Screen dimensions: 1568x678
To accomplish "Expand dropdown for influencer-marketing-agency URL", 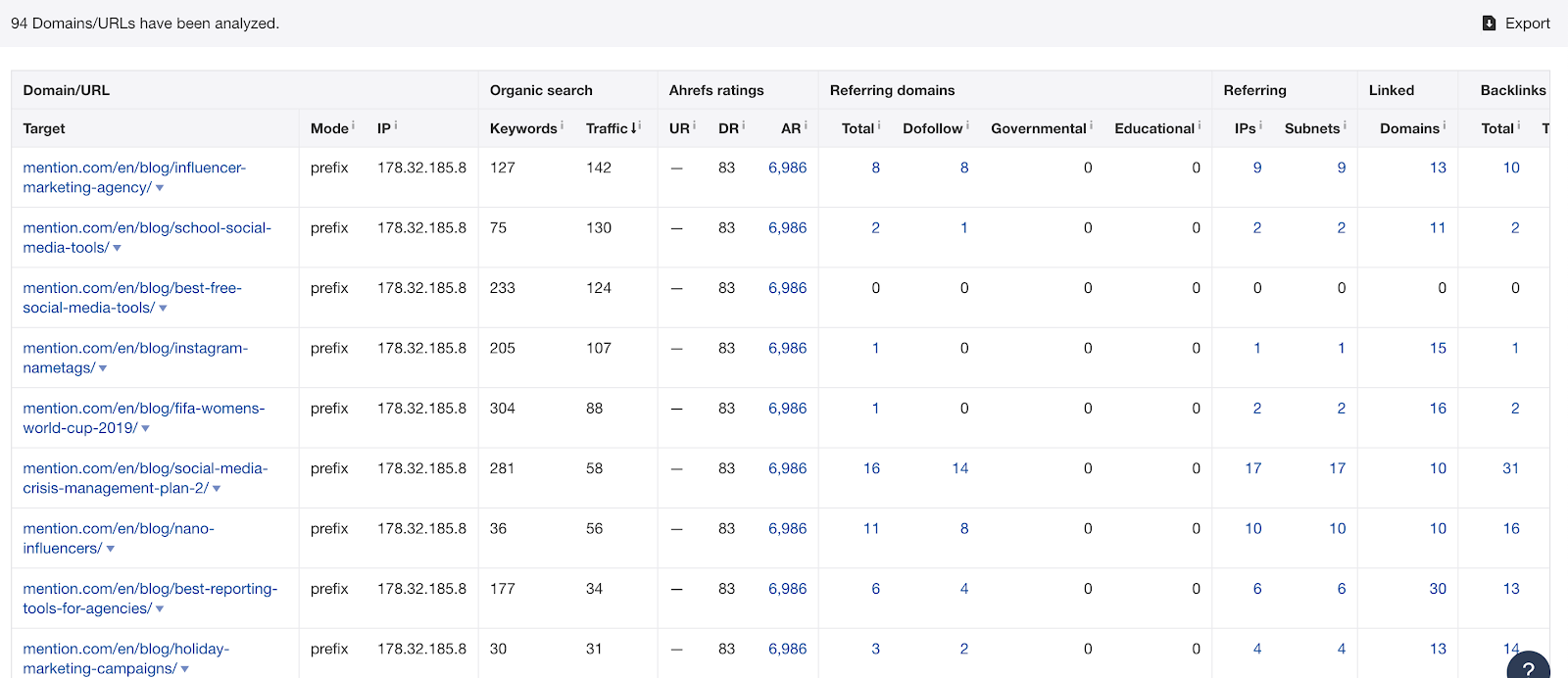I will pos(160,188).
